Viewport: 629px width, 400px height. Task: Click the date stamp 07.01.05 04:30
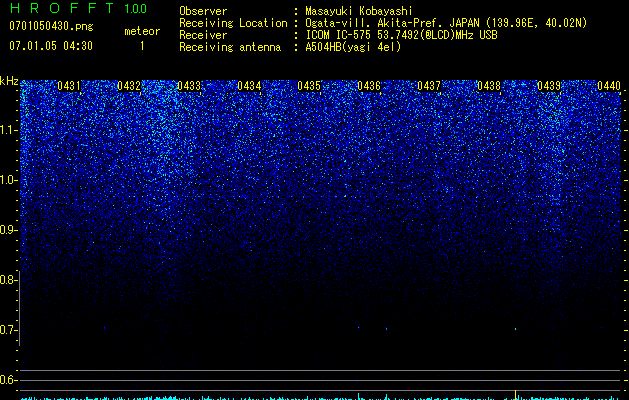51,46
